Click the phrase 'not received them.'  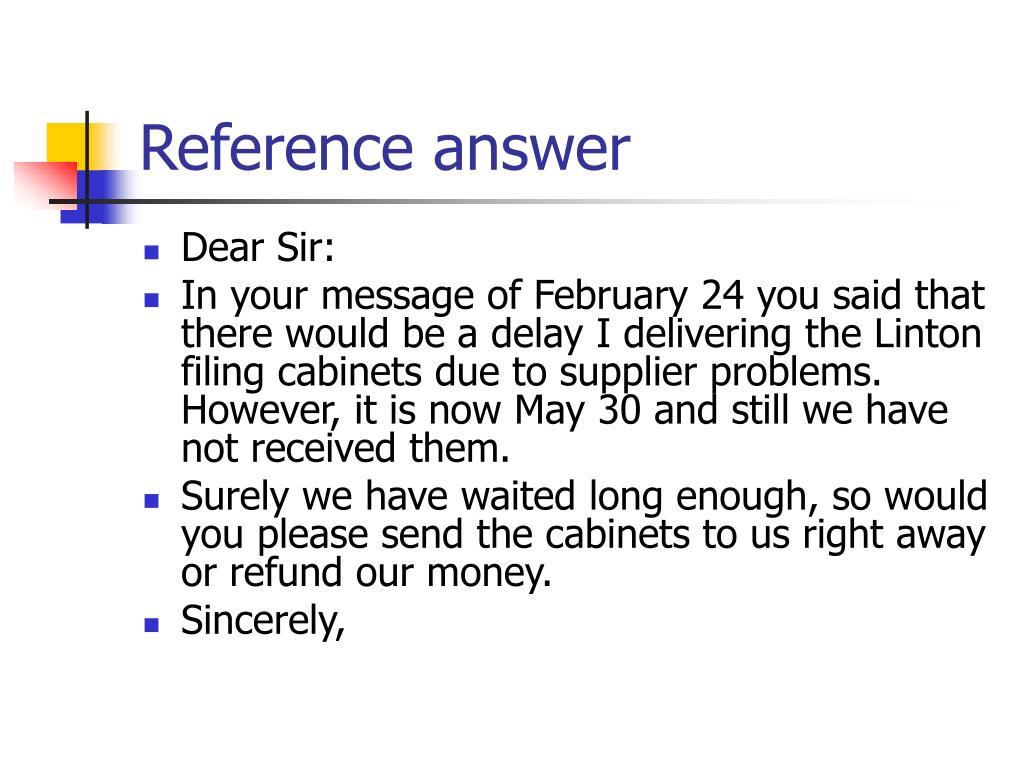345,449
